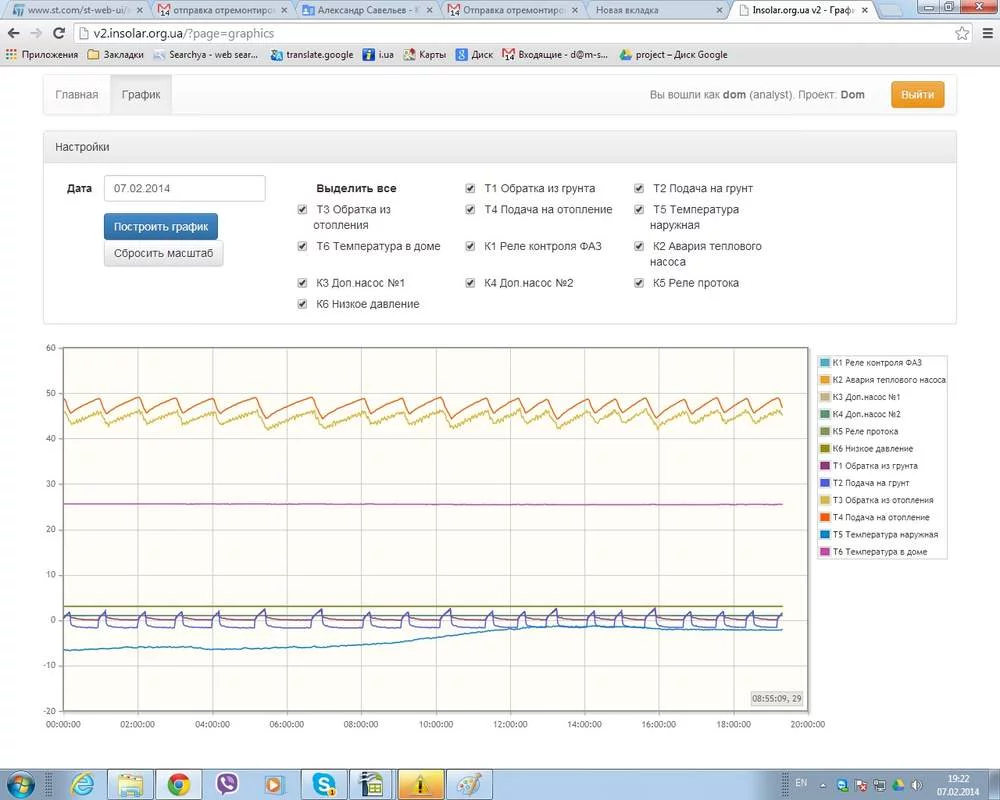Screen dimensions: 1000x800
Task: Toggle the 'K6 Низкое давление' checkbox
Action: point(302,304)
